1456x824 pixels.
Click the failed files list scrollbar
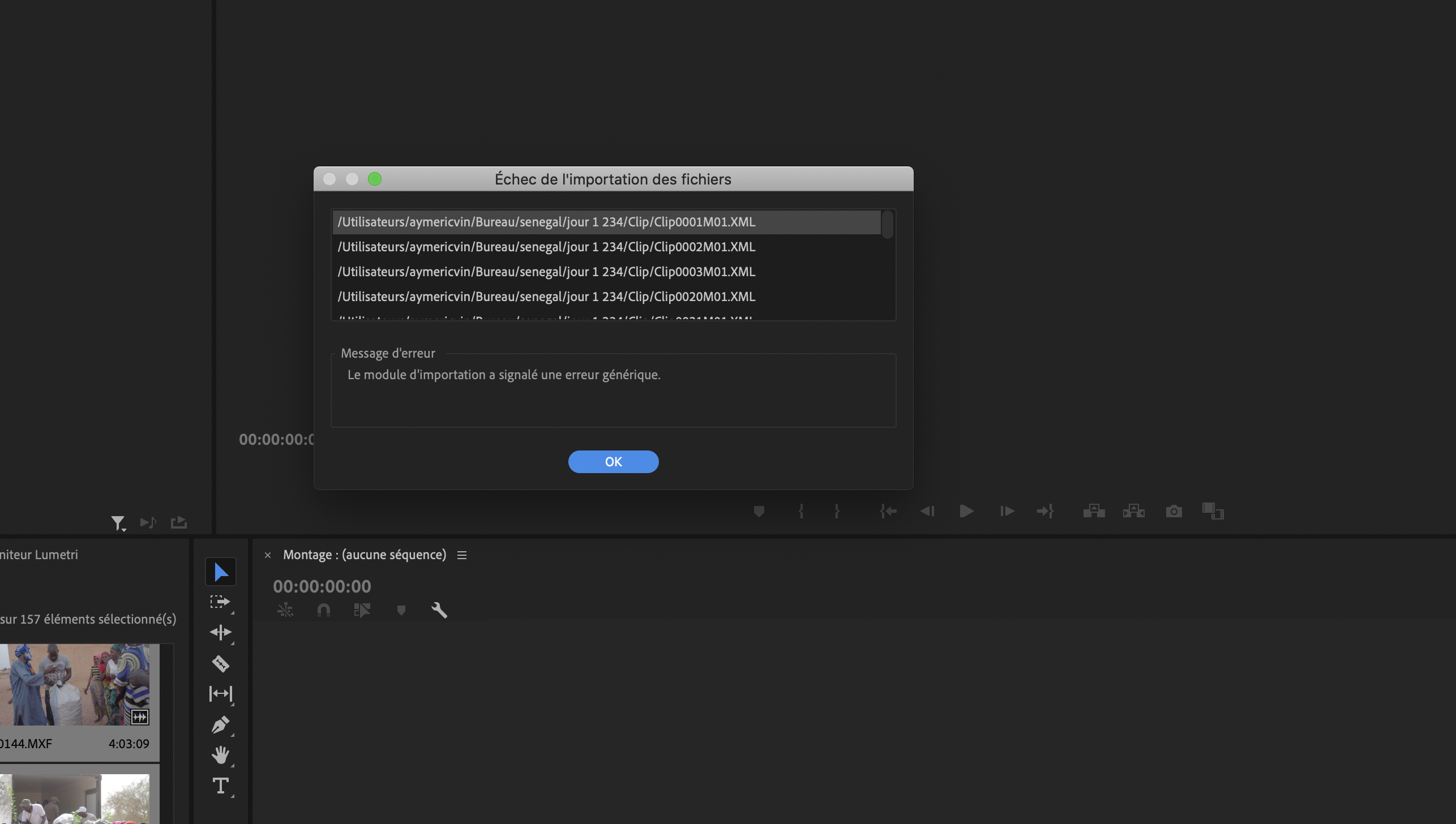point(887,225)
